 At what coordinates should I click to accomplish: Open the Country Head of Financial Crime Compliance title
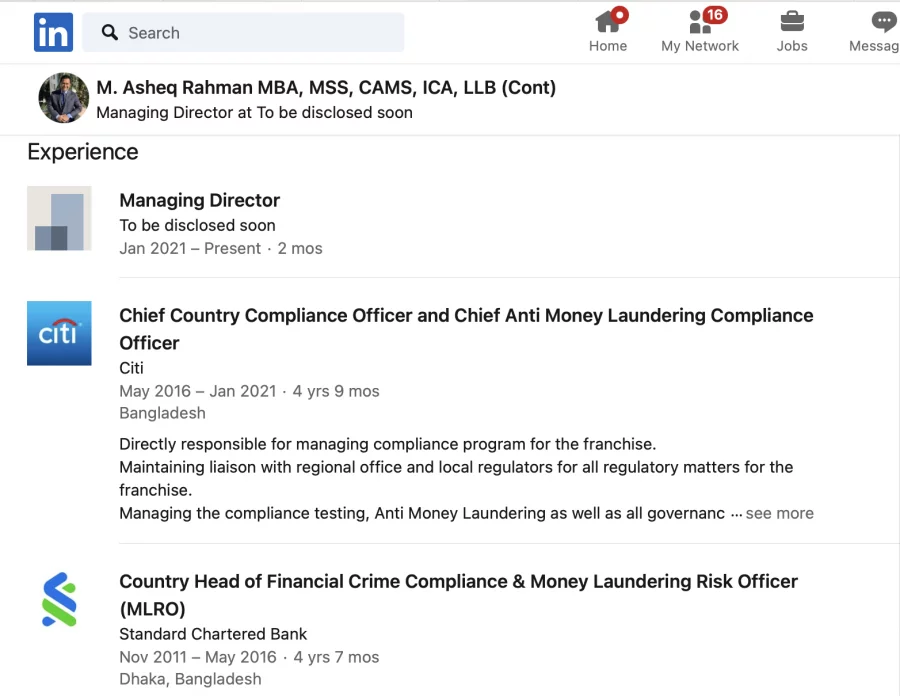(458, 595)
